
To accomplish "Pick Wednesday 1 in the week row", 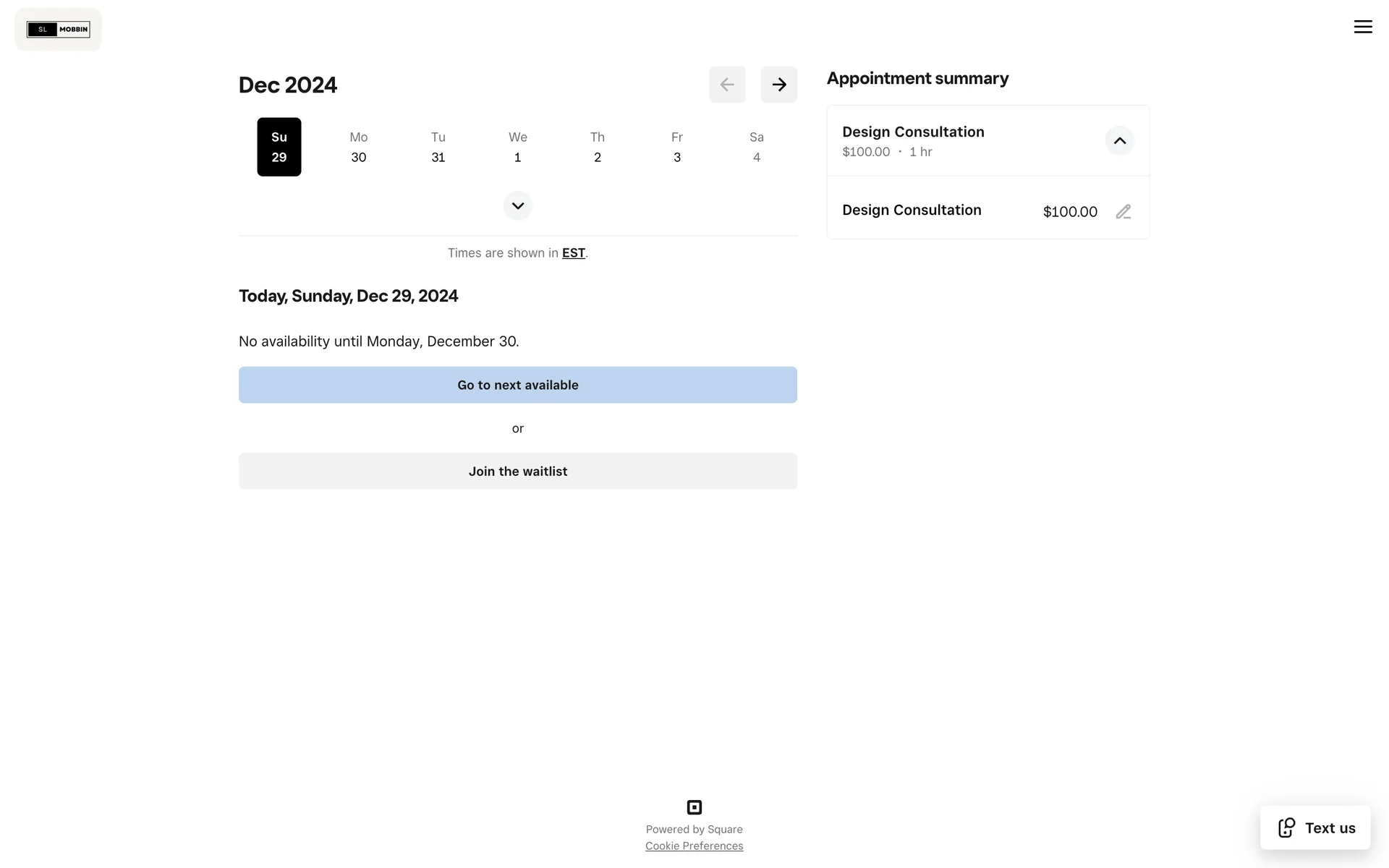I will (x=518, y=147).
